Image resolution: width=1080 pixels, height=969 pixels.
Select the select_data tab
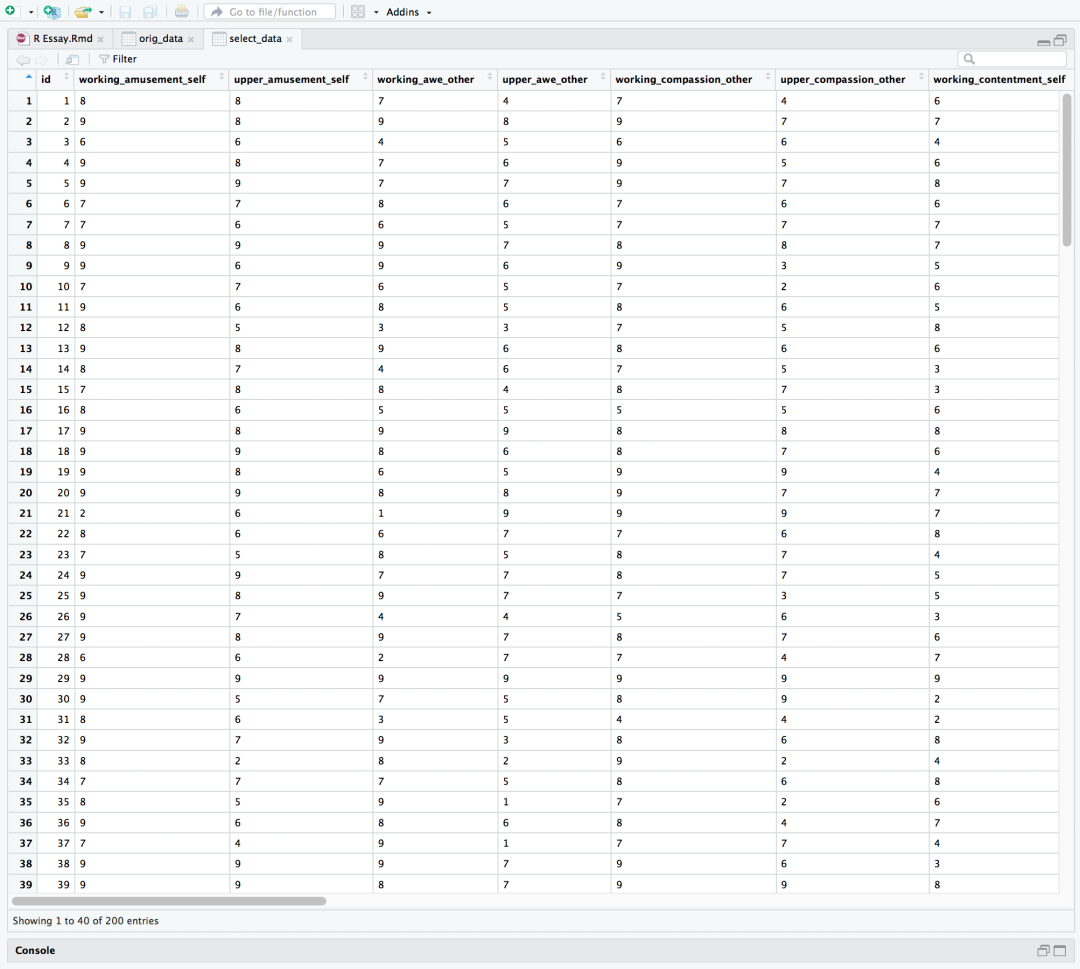click(255, 39)
